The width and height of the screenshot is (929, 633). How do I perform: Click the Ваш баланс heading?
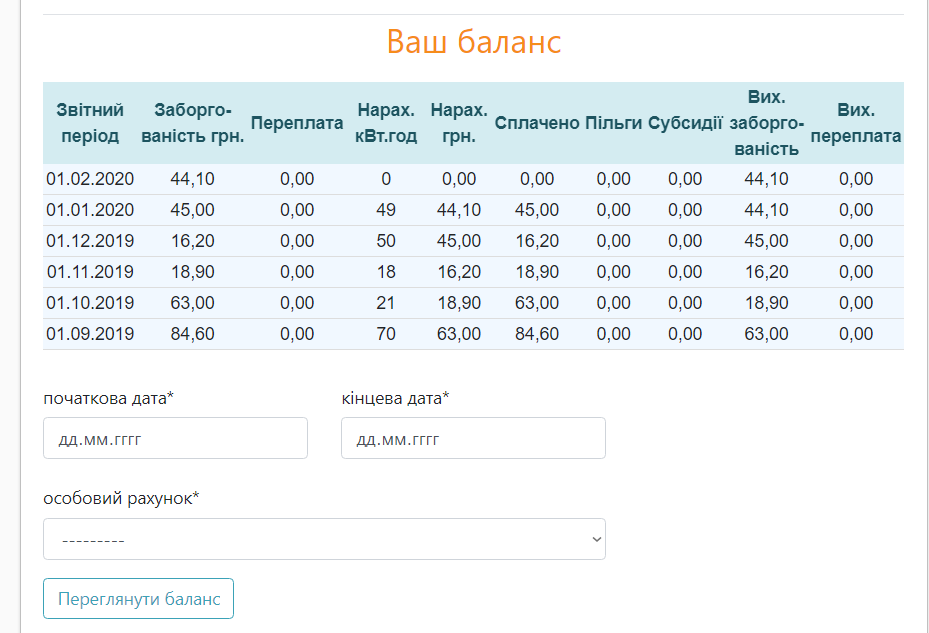(x=473, y=41)
